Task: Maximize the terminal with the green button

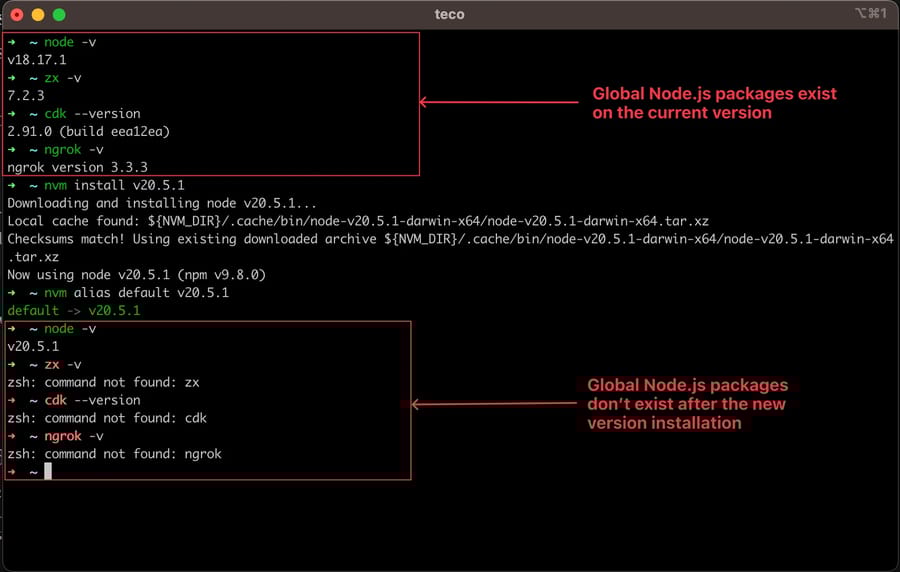Action: tap(59, 15)
